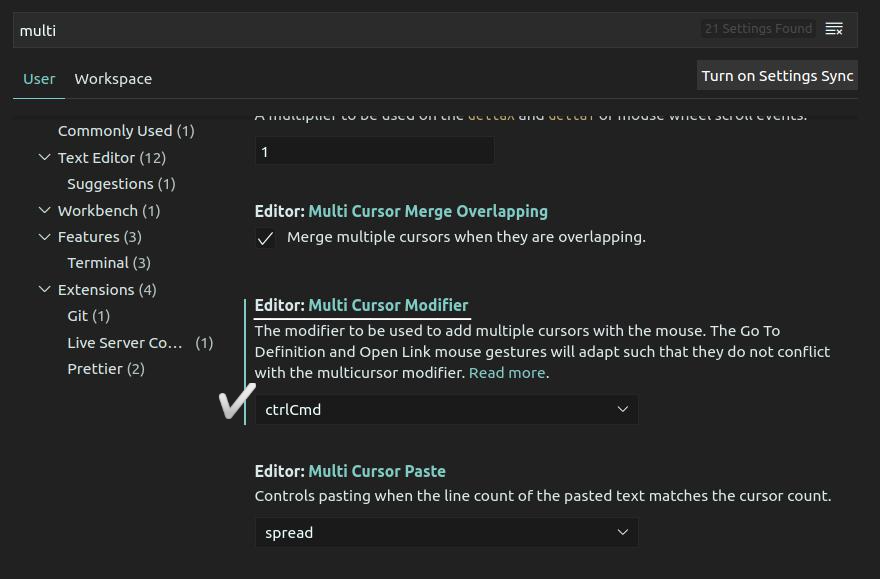Switch to the User settings tab
This screenshot has height=579, width=880.
(x=39, y=79)
